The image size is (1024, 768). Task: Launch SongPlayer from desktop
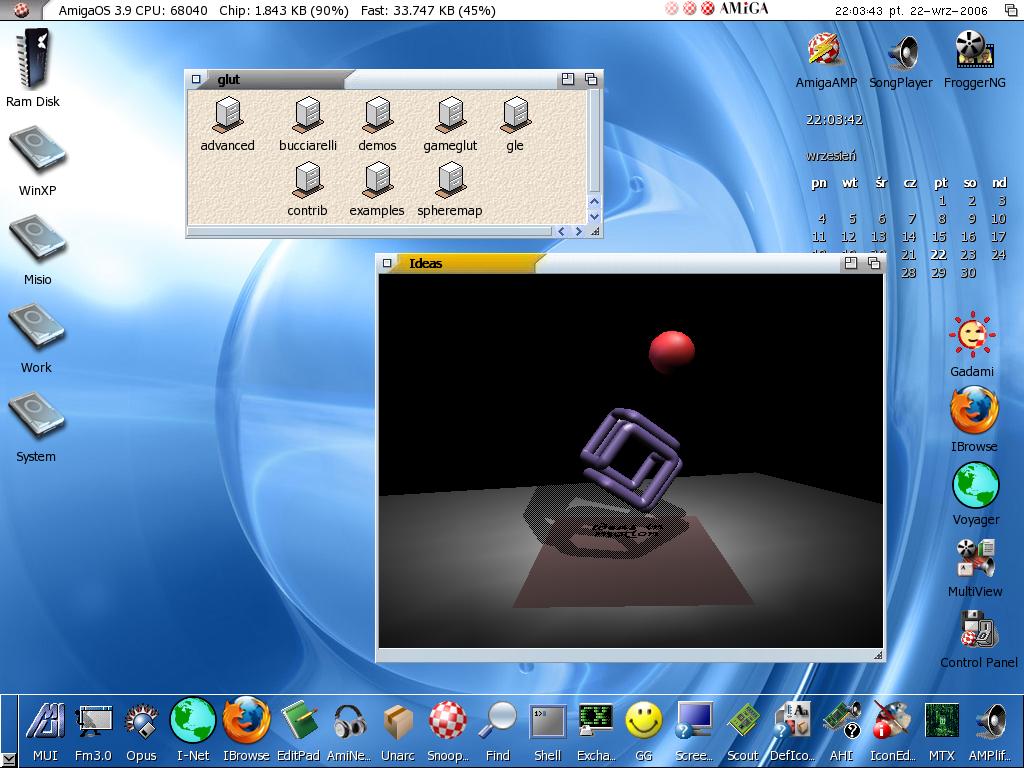pyautogui.click(x=902, y=52)
